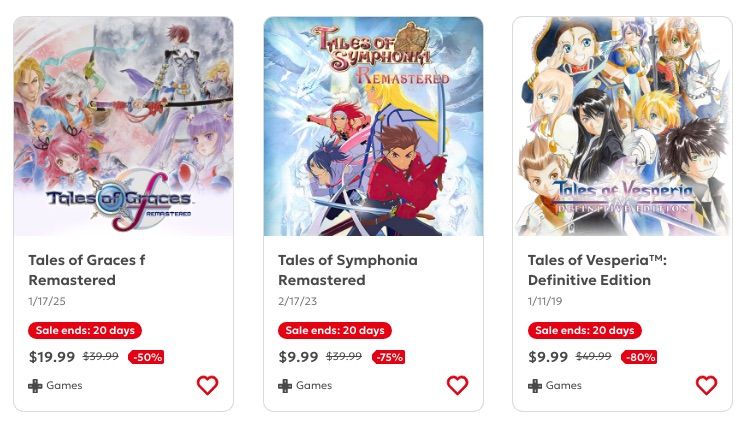Open Tales of Symphonia Remastered cover image
The height and width of the screenshot is (422, 743).
[373, 126]
